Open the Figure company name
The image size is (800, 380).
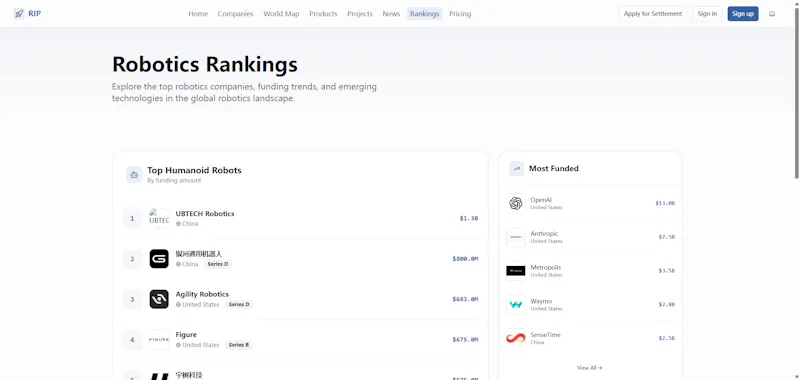point(186,335)
